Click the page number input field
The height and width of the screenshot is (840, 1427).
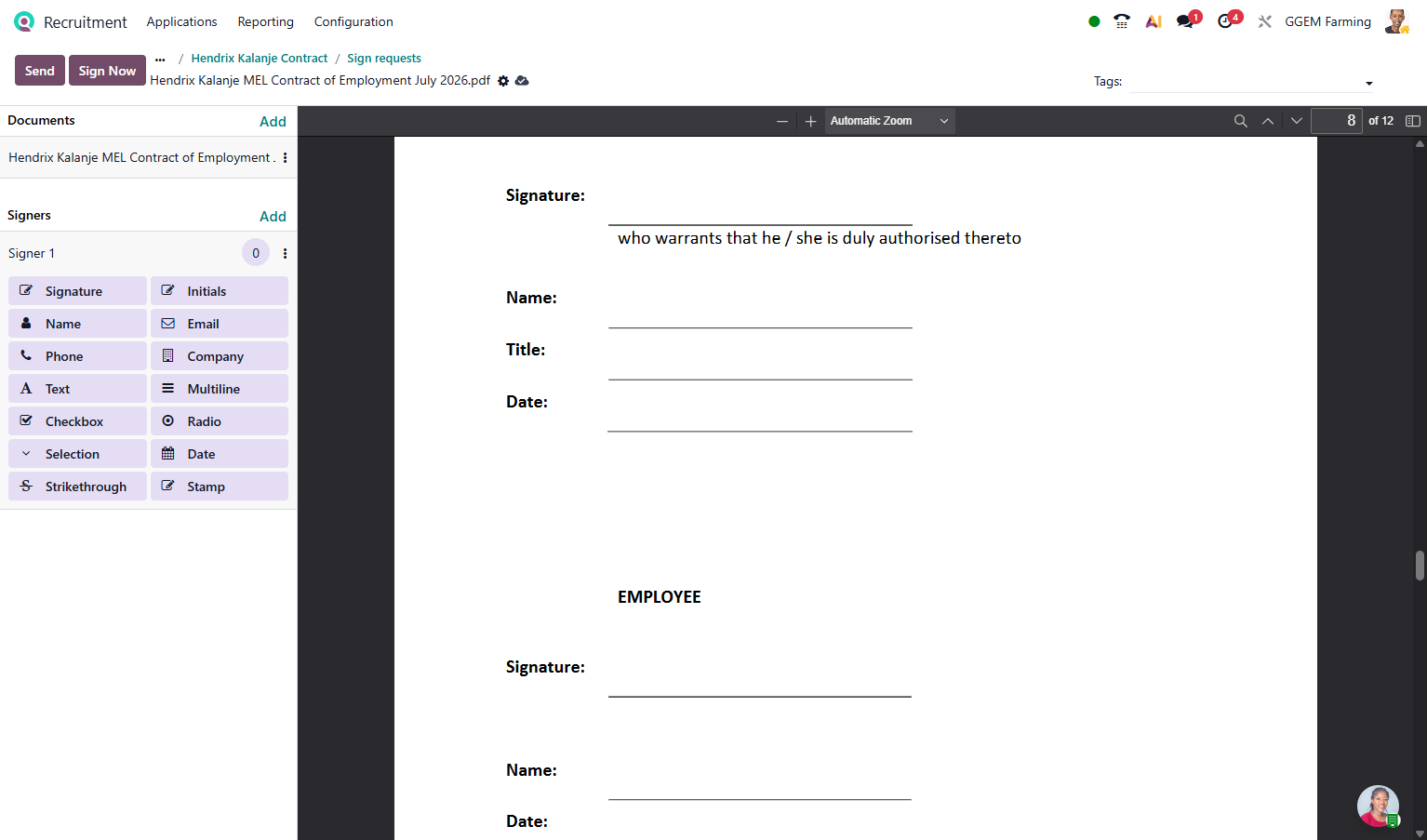tap(1337, 121)
